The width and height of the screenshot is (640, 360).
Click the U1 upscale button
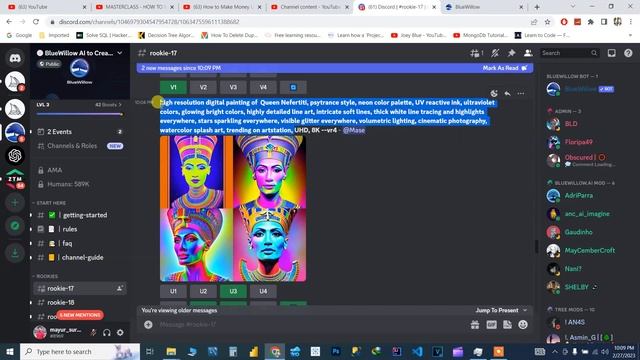(173, 291)
